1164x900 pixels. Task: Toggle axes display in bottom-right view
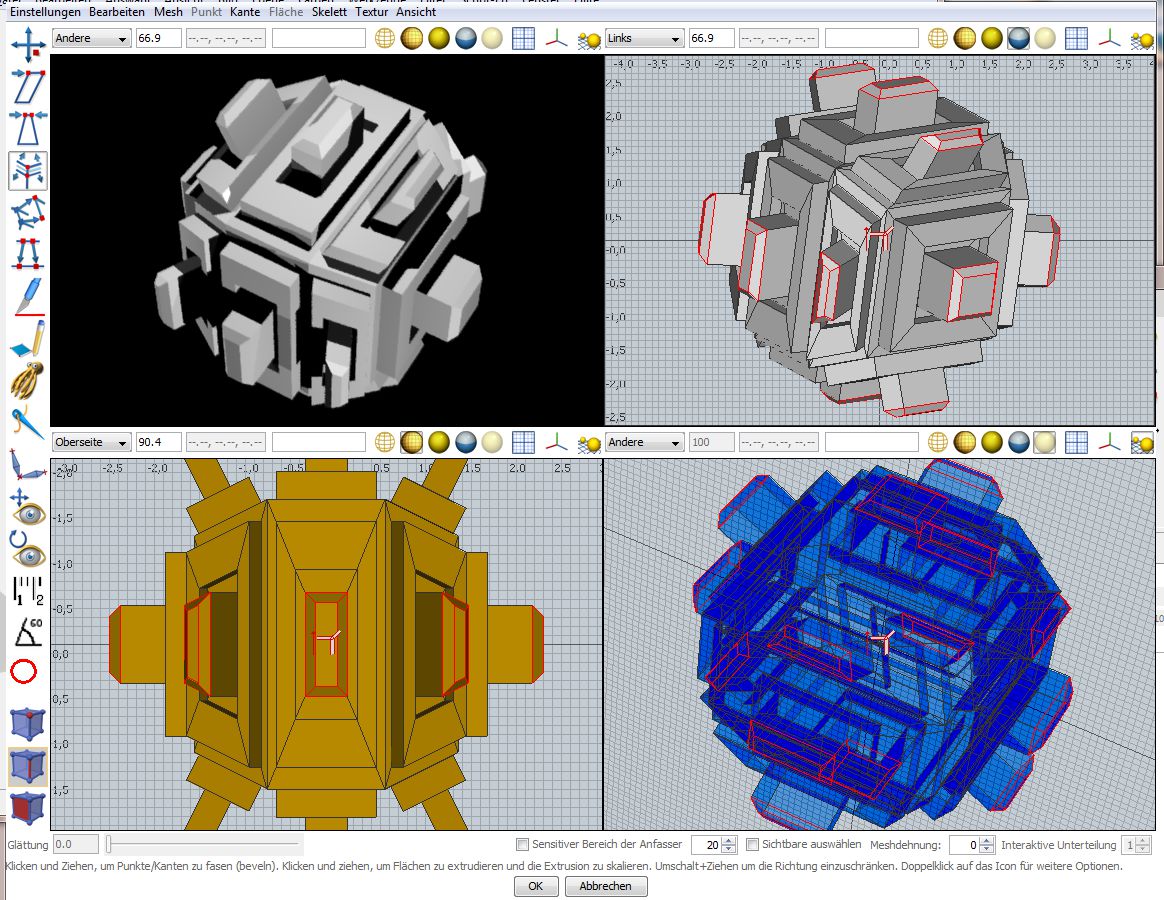pyautogui.click(x=1109, y=442)
